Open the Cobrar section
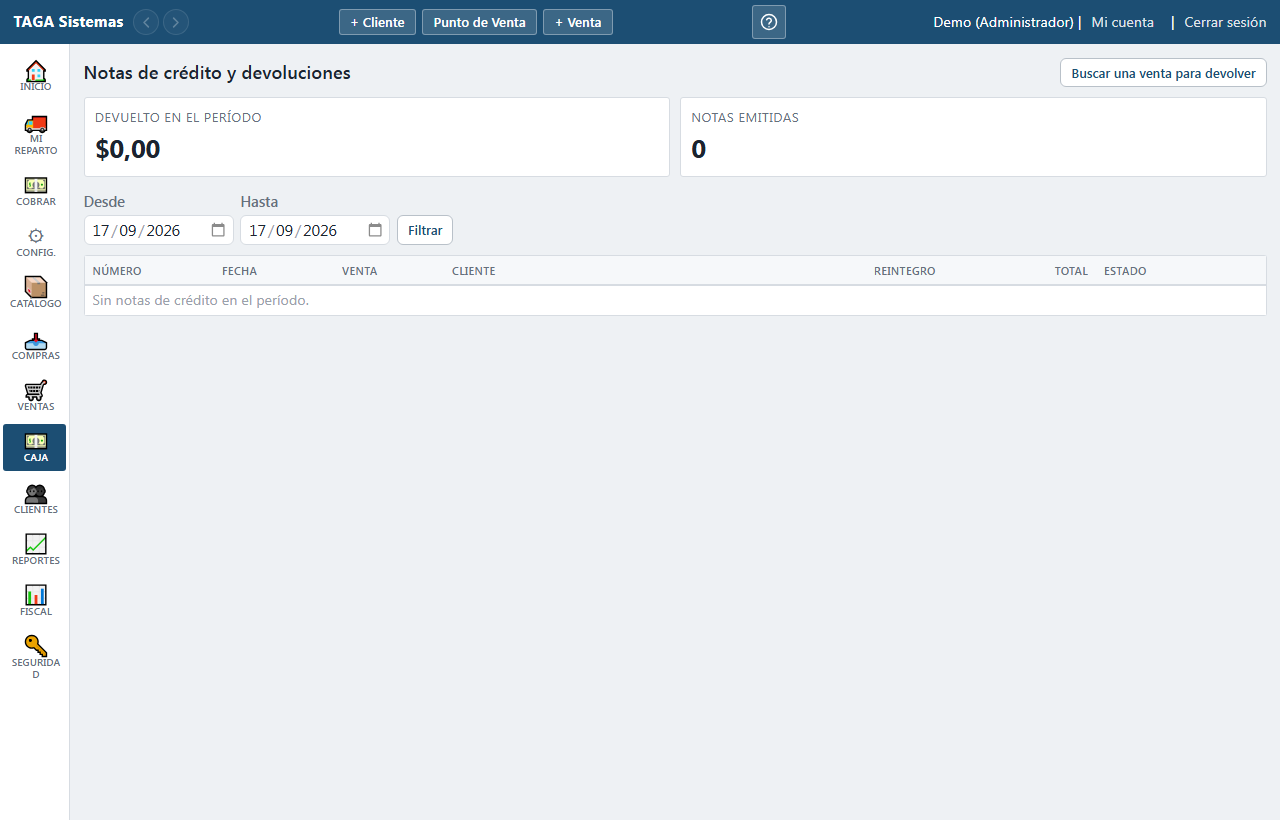Image resolution: width=1280 pixels, height=820 pixels. [x=35, y=191]
